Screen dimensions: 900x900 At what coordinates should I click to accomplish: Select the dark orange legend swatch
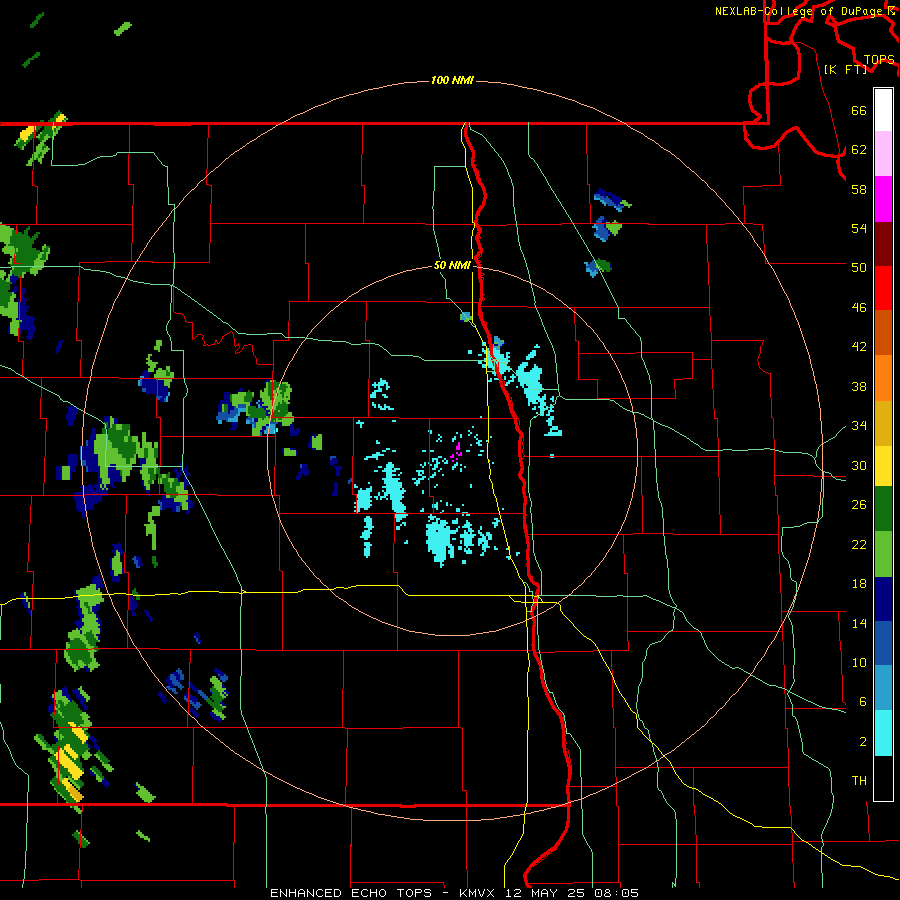pyautogui.click(x=883, y=333)
